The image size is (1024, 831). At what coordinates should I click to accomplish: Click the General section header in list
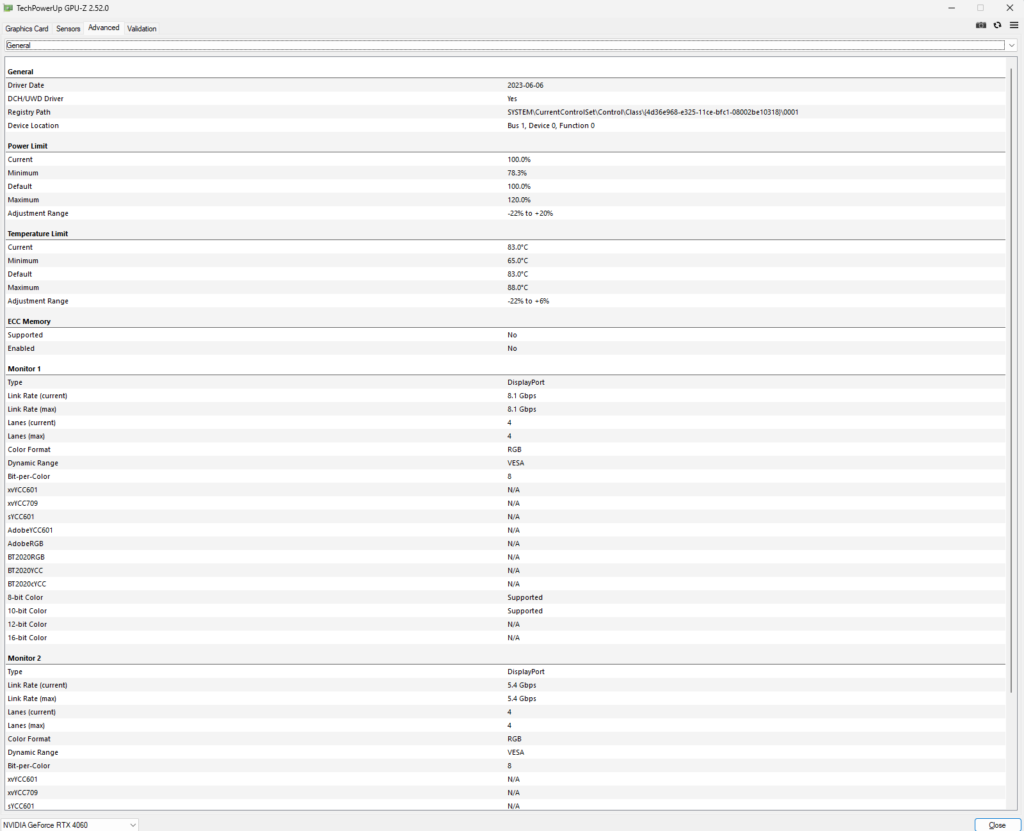(20, 72)
